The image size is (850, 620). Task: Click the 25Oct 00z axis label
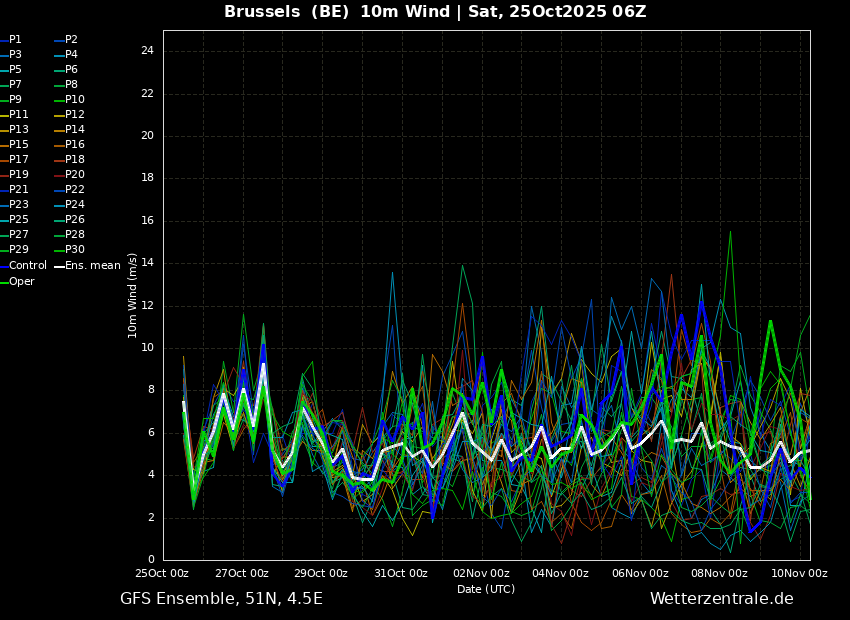tap(162, 573)
